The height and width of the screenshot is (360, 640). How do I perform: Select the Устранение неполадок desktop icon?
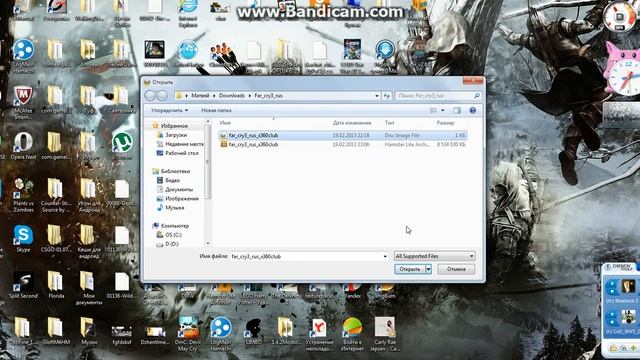(x=319, y=334)
